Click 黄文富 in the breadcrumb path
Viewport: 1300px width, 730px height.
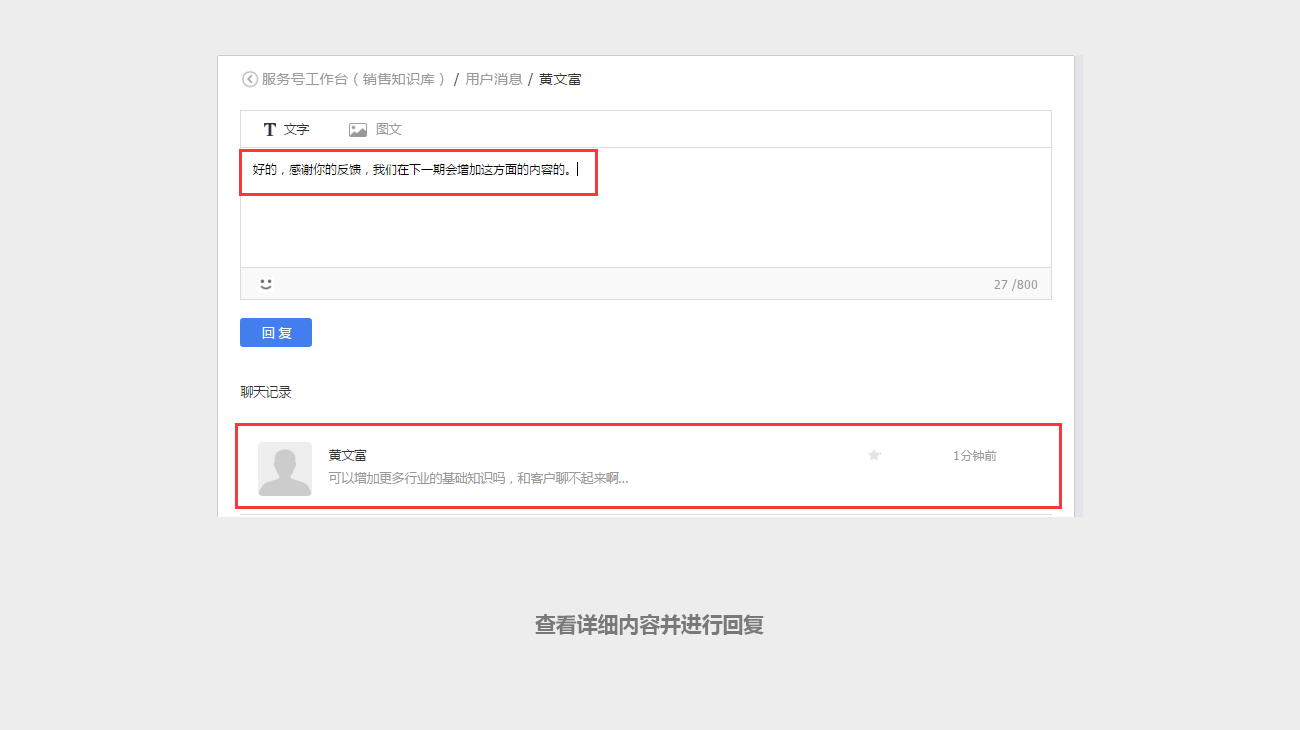(560, 79)
